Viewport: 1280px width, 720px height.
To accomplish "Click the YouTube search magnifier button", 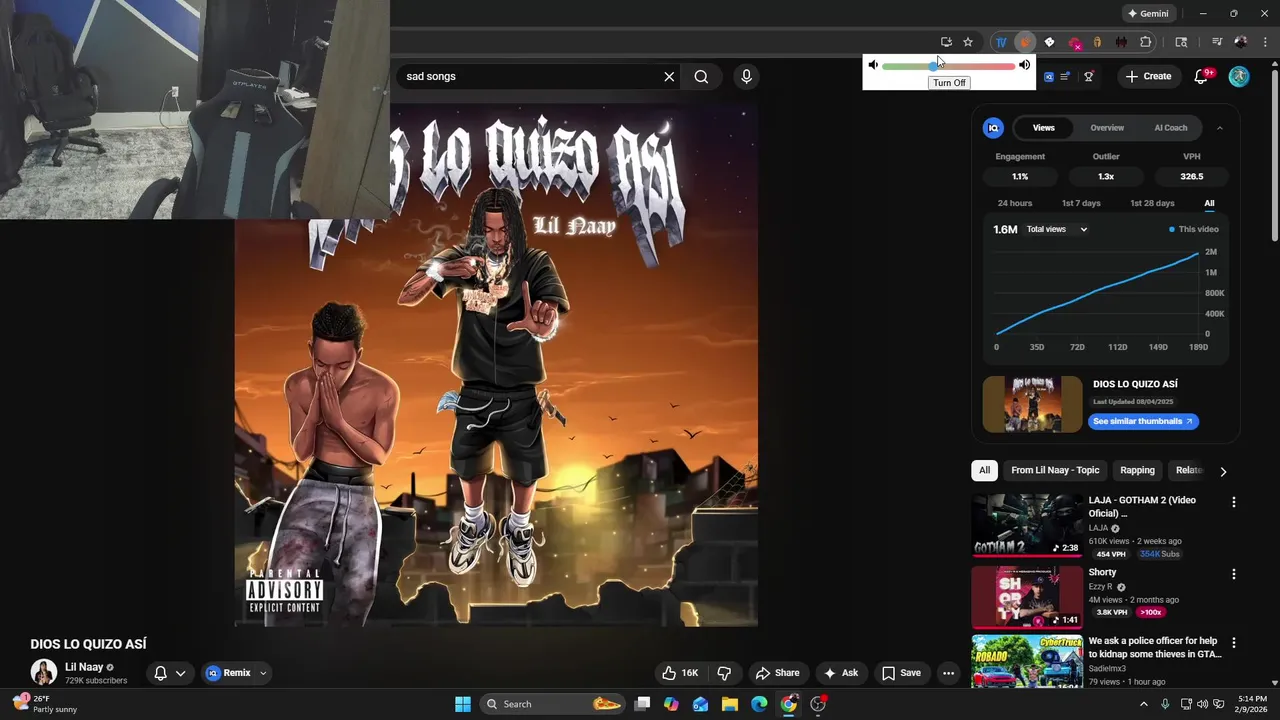I will [x=701, y=77].
